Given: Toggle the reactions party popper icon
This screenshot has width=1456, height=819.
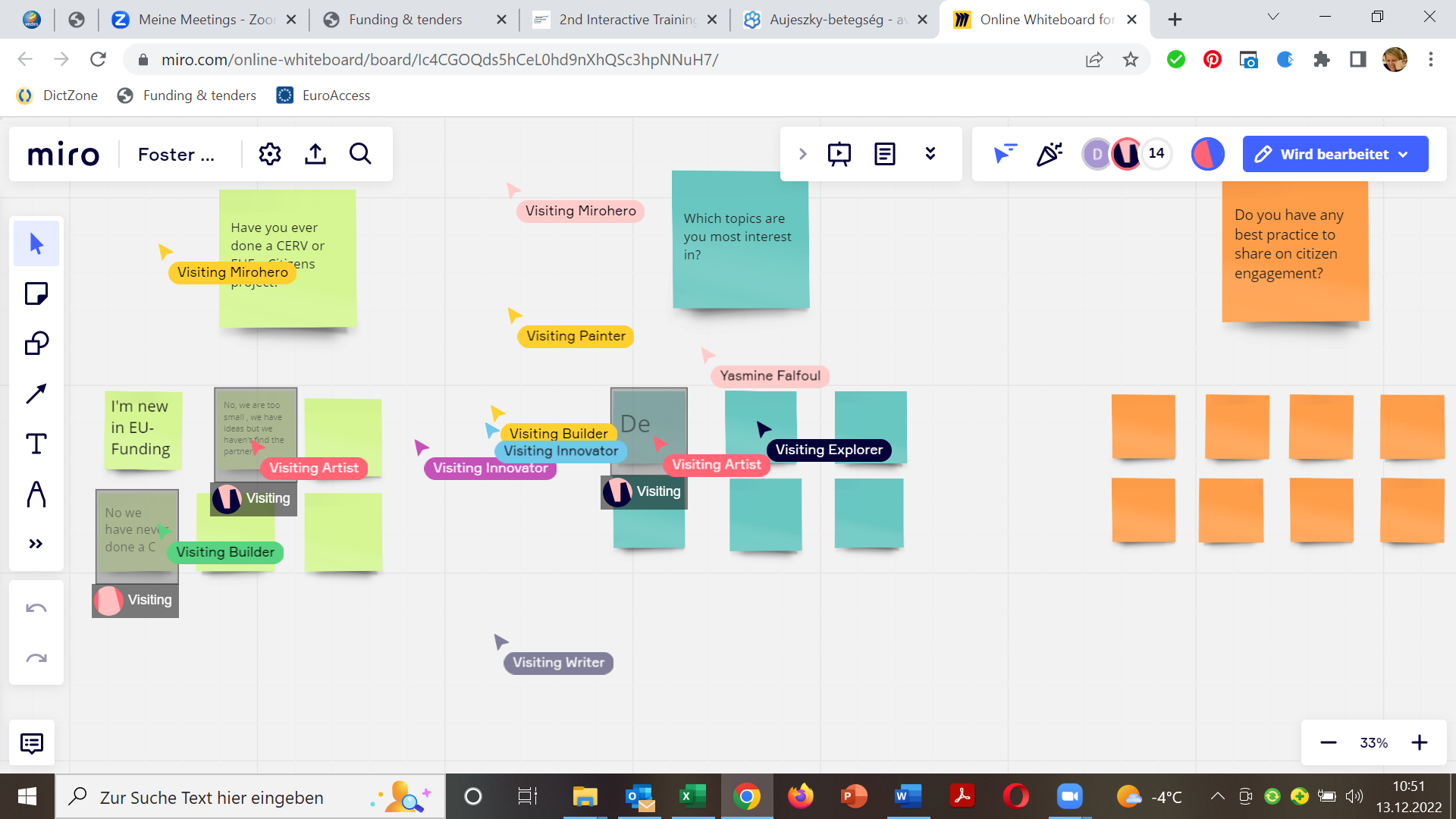Looking at the screenshot, I should [1050, 154].
